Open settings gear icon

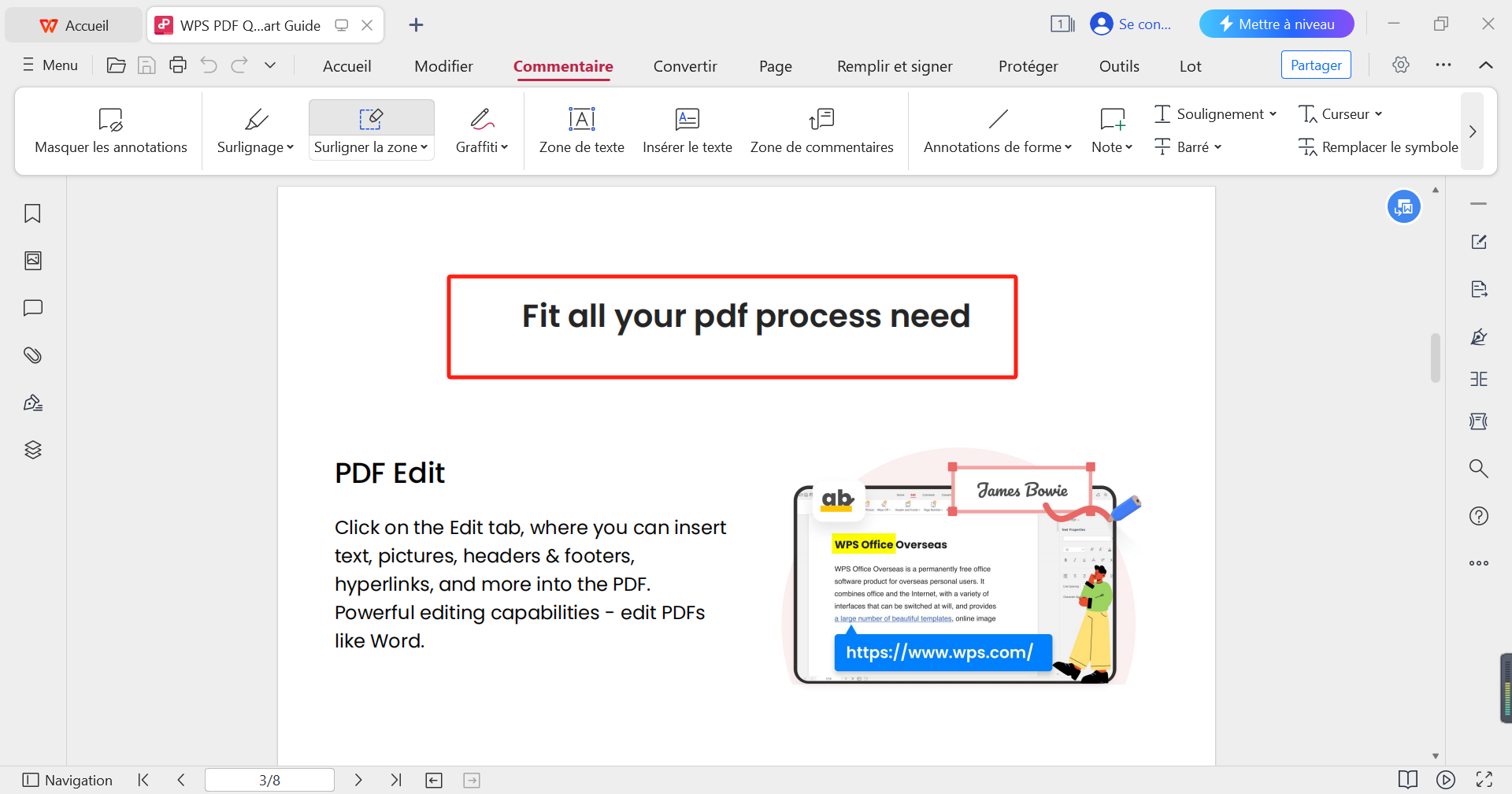[1401, 65]
